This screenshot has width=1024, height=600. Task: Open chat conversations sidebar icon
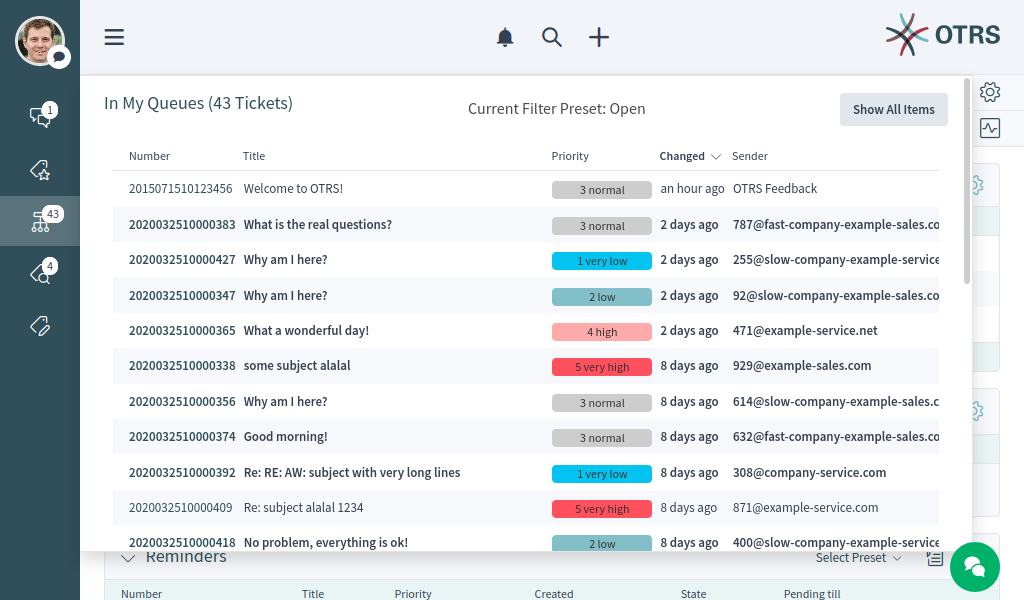point(40,117)
